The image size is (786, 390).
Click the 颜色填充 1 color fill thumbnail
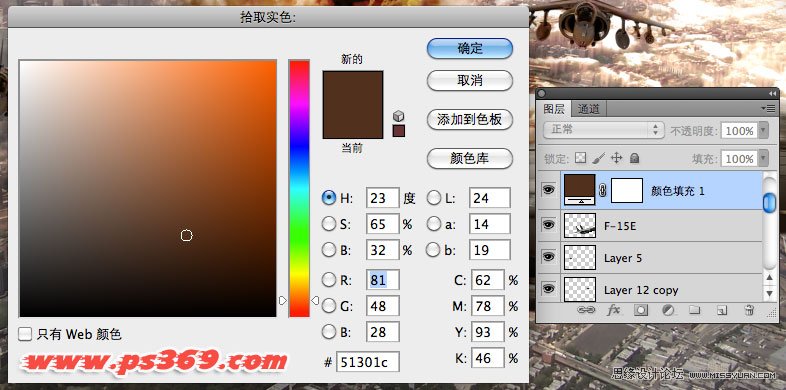click(x=580, y=190)
